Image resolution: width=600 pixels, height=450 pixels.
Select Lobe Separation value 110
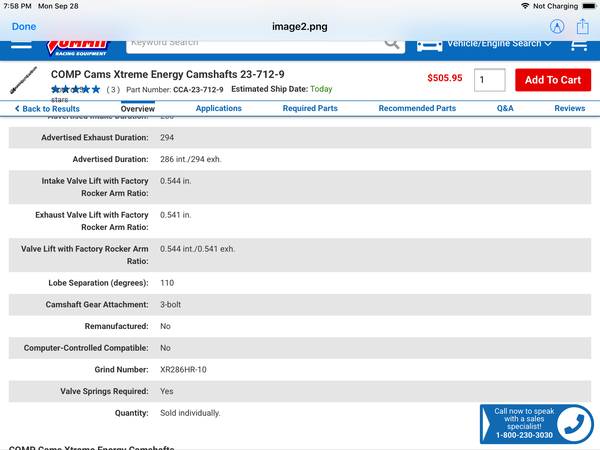tap(167, 283)
